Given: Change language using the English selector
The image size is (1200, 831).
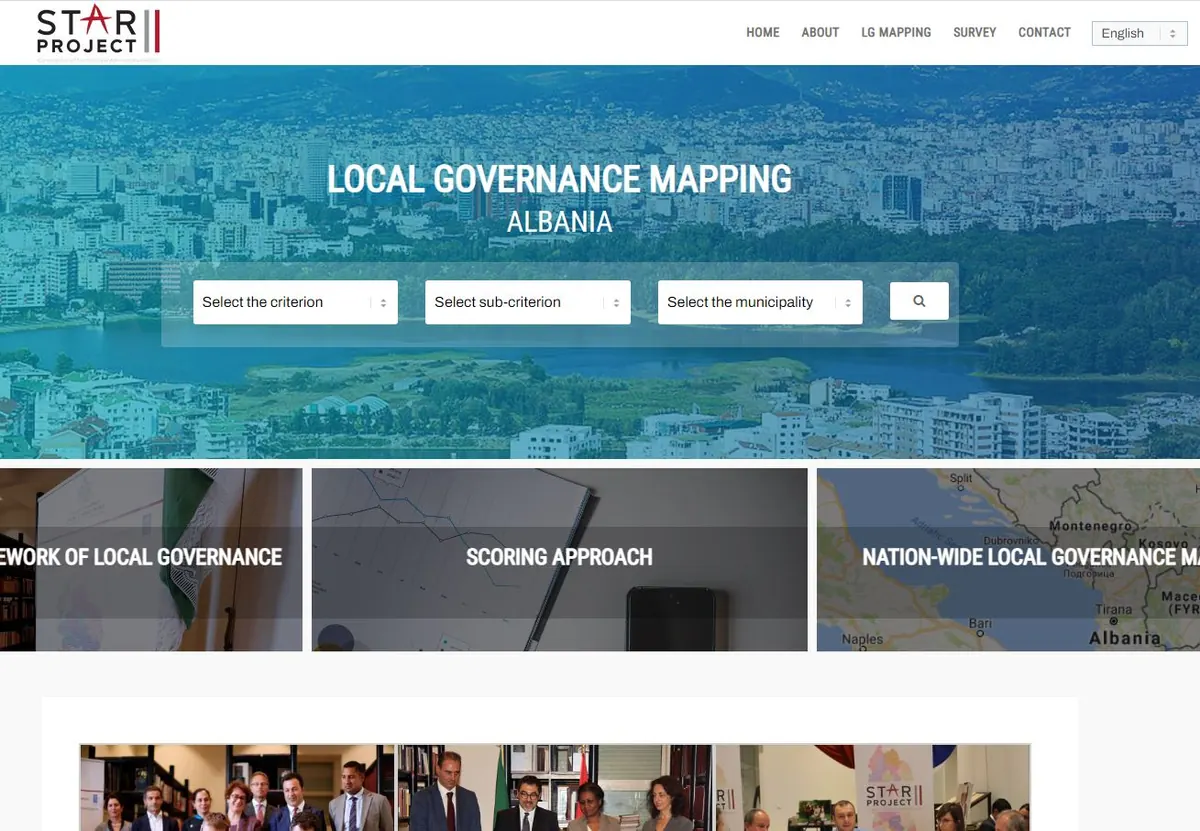Looking at the screenshot, I should point(1139,33).
